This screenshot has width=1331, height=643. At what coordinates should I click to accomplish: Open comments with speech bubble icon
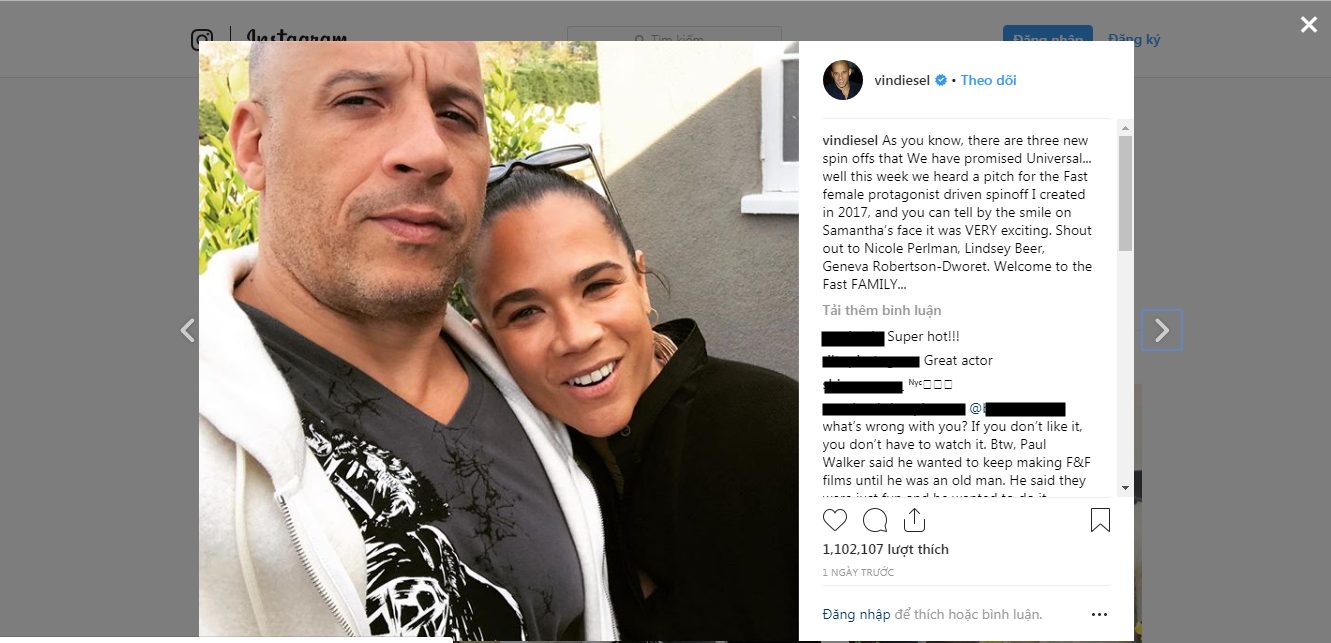[875, 520]
